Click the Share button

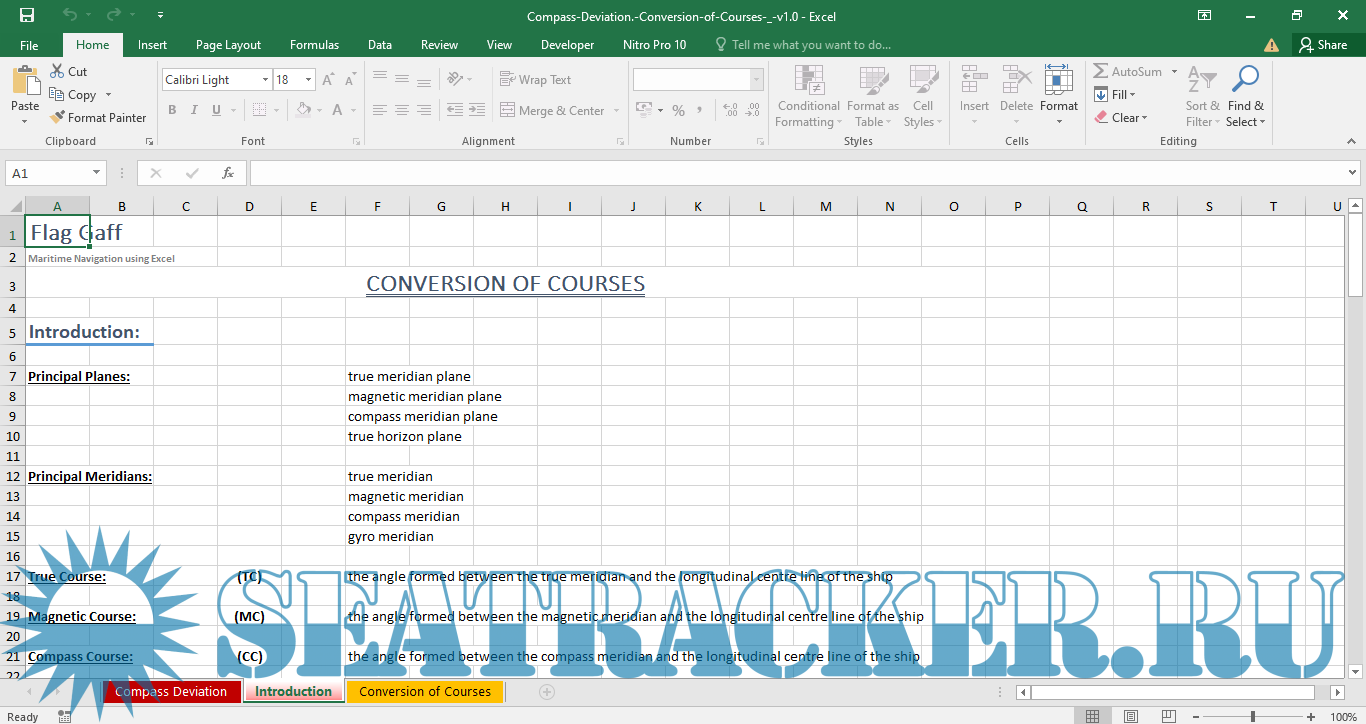tap(1322, 45)
